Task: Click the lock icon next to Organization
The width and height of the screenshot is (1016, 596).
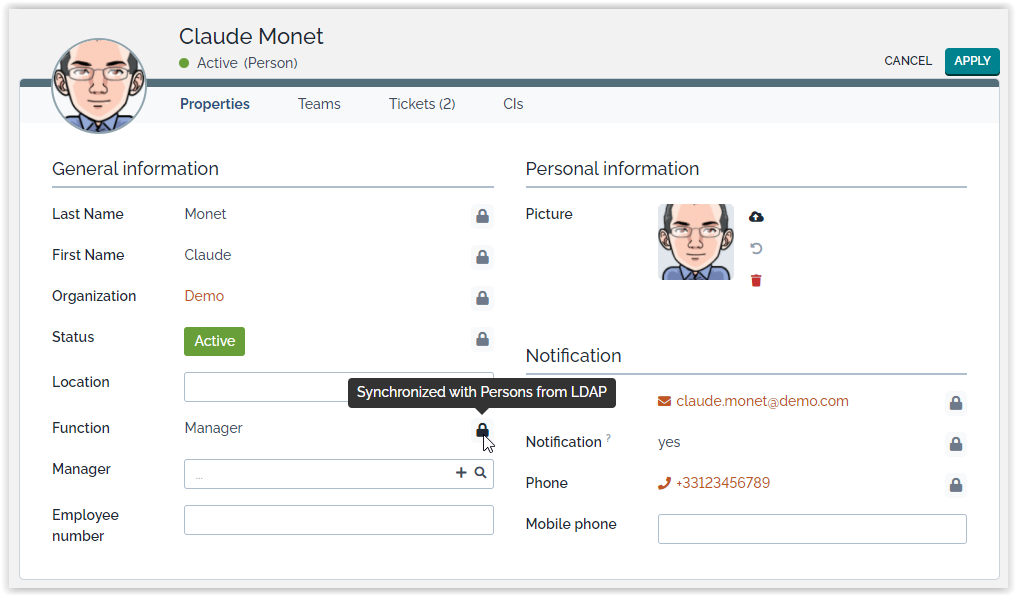Action: pos(482,298)
